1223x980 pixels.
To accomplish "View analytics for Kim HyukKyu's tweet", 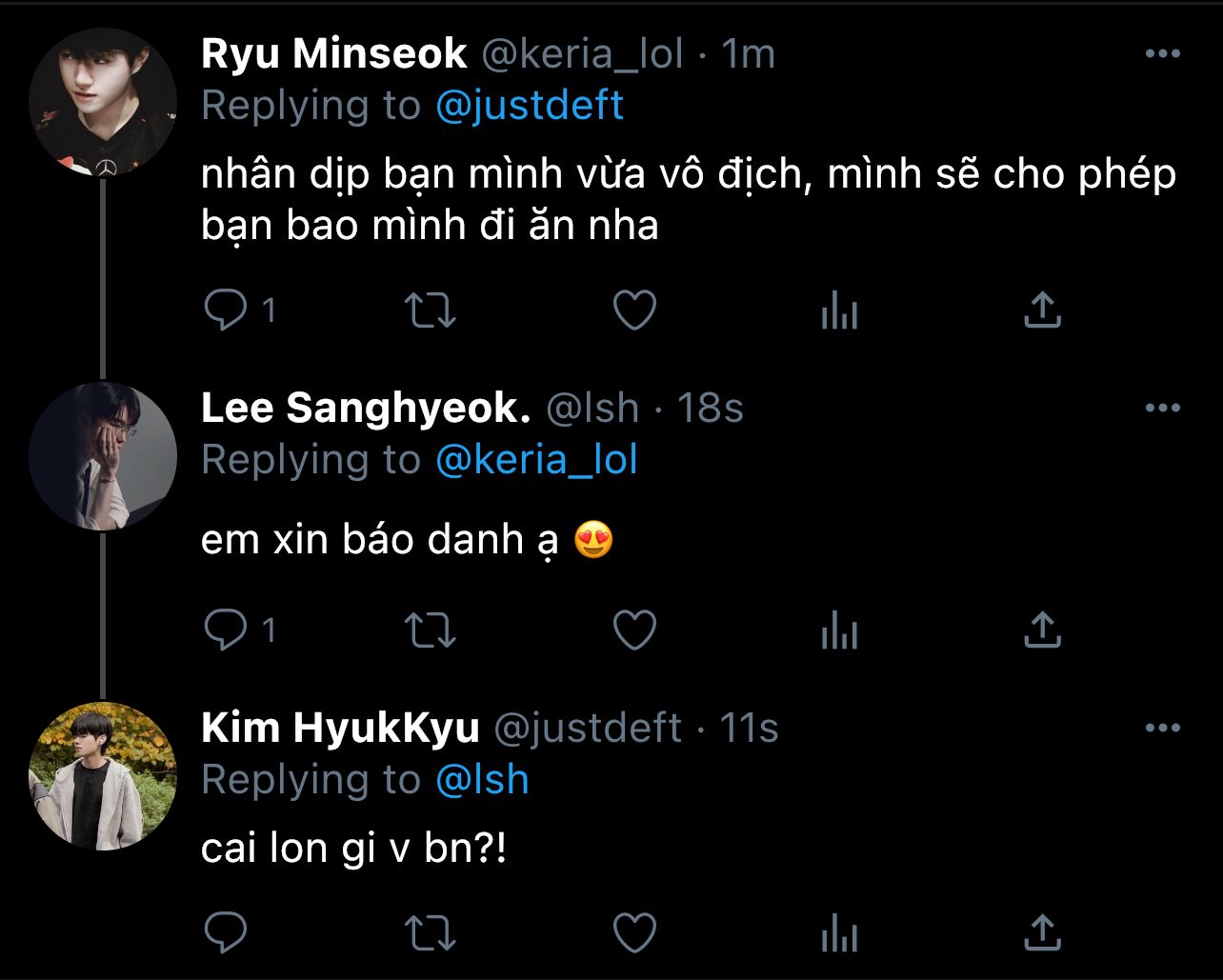I will pos(839,931).
